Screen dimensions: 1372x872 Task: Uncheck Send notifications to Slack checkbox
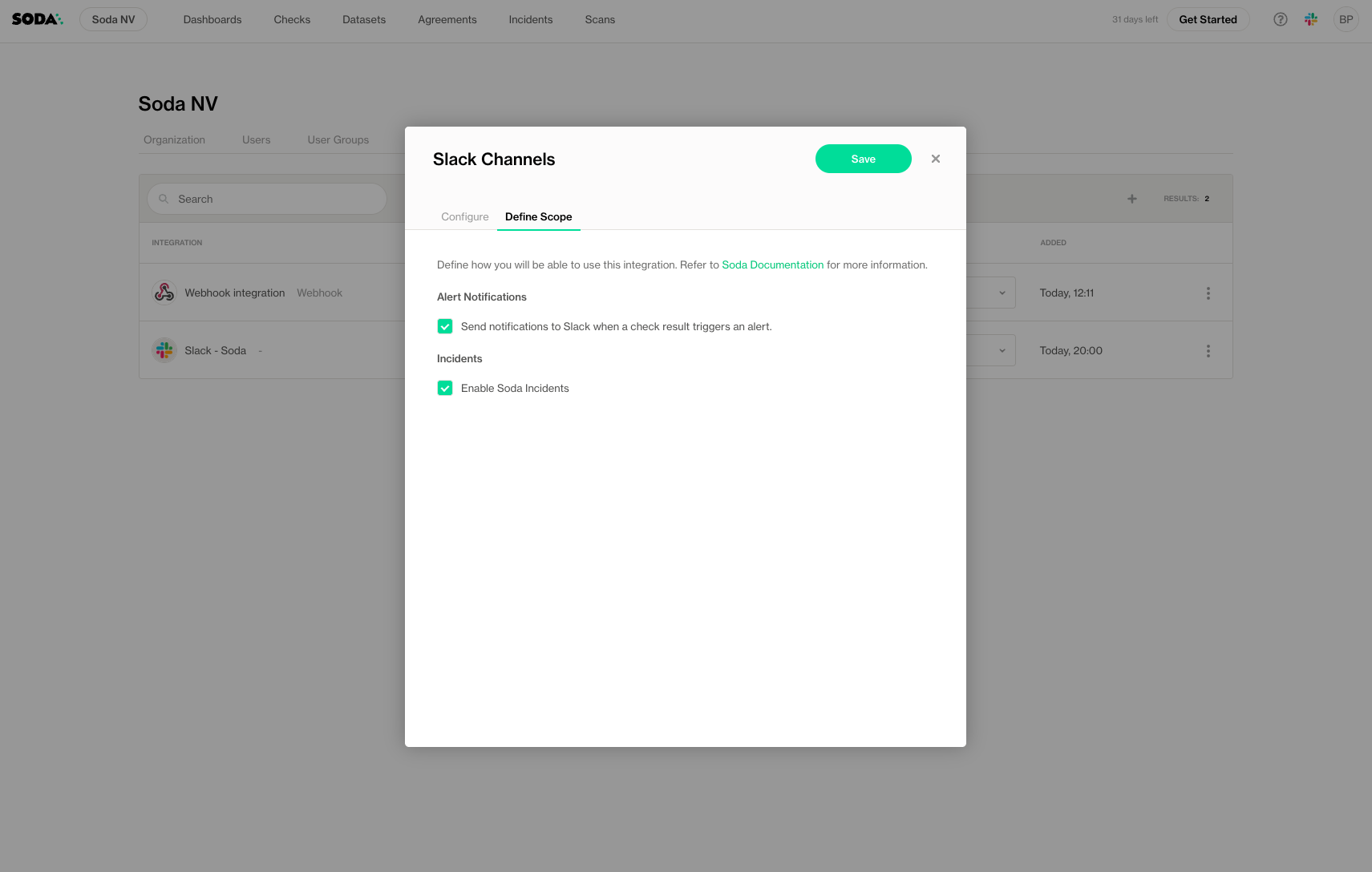tap(445, 326)
